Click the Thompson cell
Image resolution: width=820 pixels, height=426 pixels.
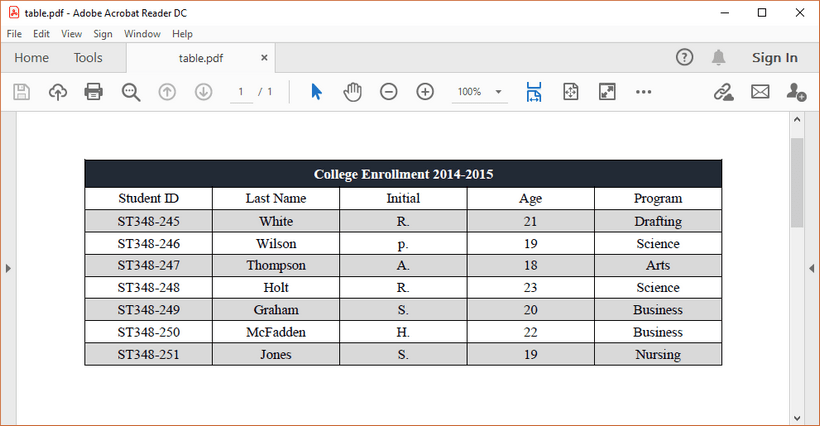(276, 266)
